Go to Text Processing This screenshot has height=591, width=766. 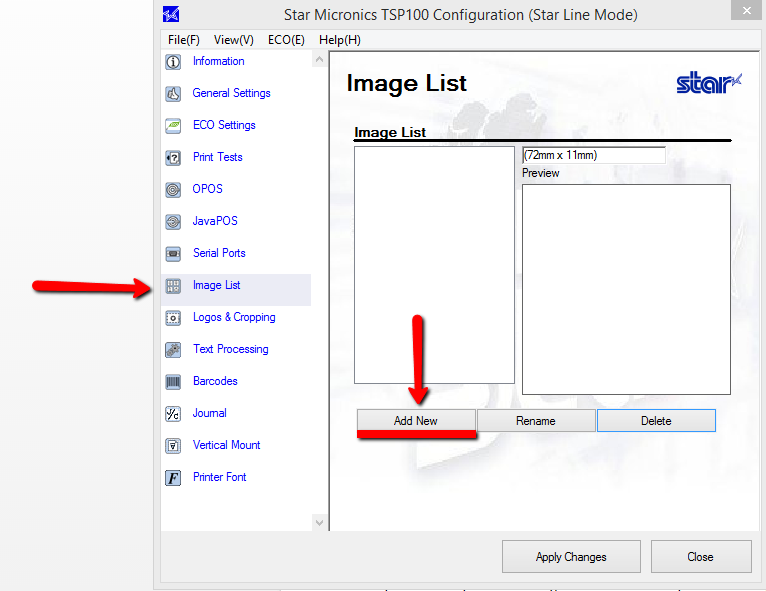[x=231, y=349]
